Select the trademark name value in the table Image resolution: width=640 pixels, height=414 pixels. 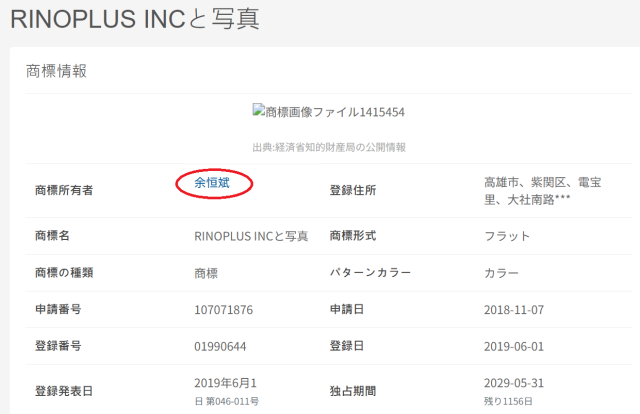(x=251, y=237)
